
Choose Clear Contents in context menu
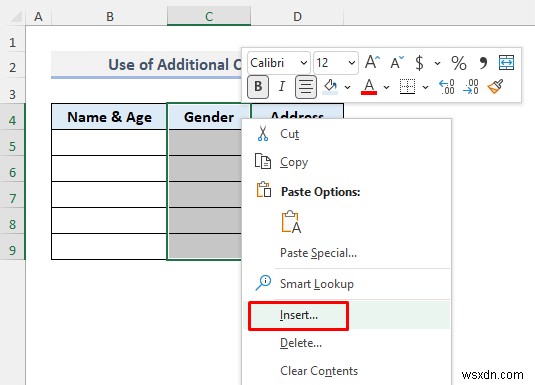click(347, 371)
